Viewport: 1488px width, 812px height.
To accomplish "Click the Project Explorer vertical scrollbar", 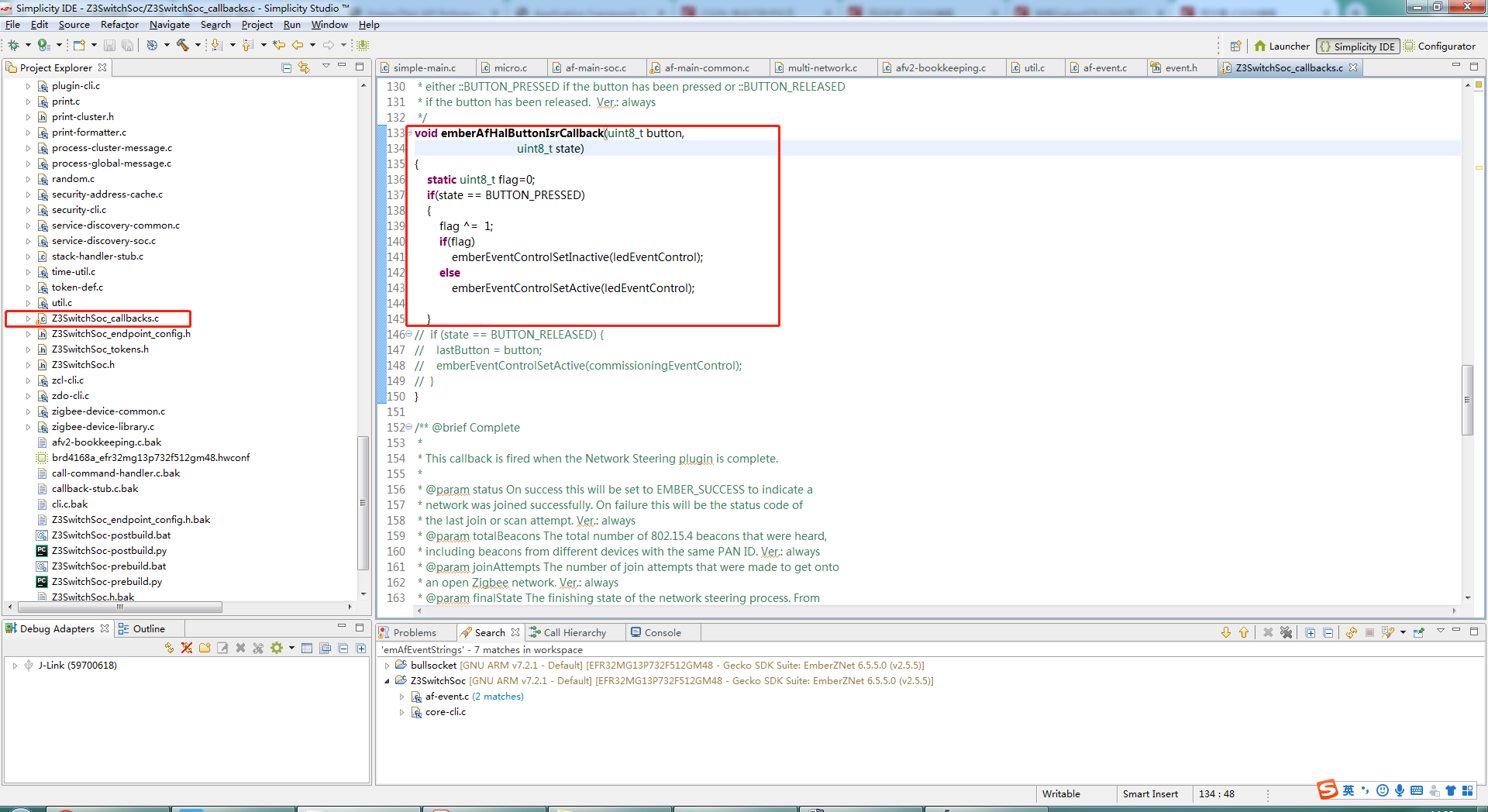I will [x=363, y=502].
